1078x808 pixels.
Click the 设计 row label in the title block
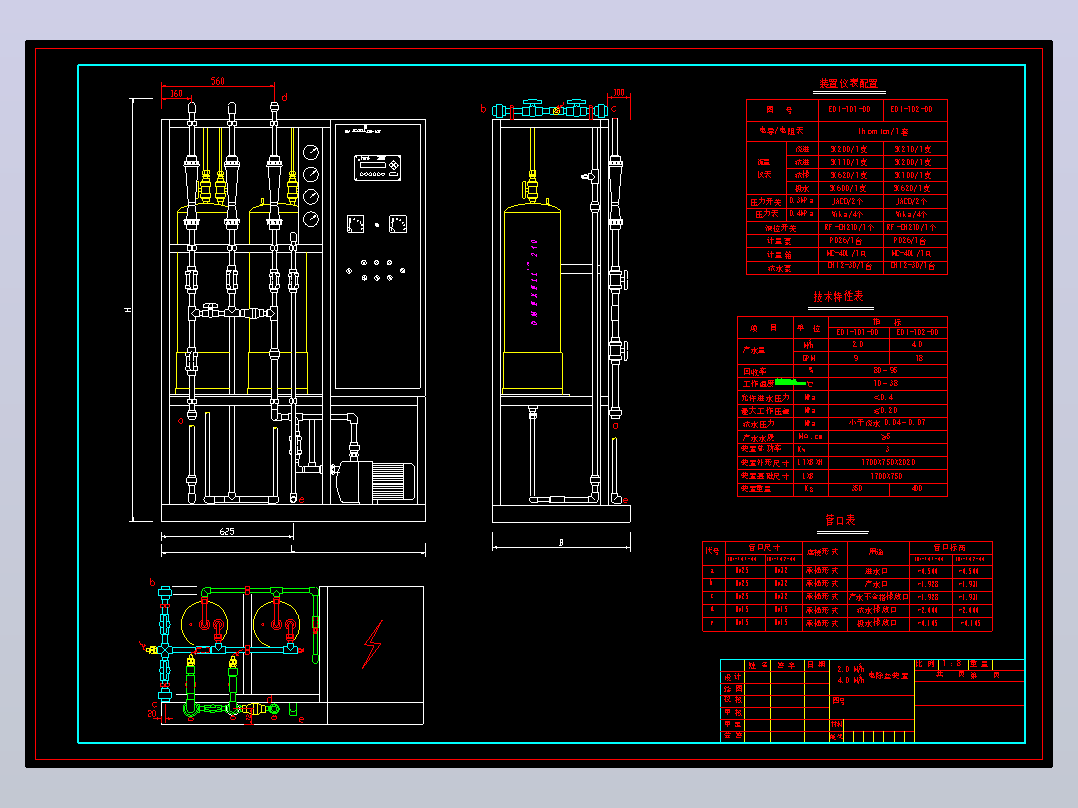pyautogui.click(x=733, y=677)
